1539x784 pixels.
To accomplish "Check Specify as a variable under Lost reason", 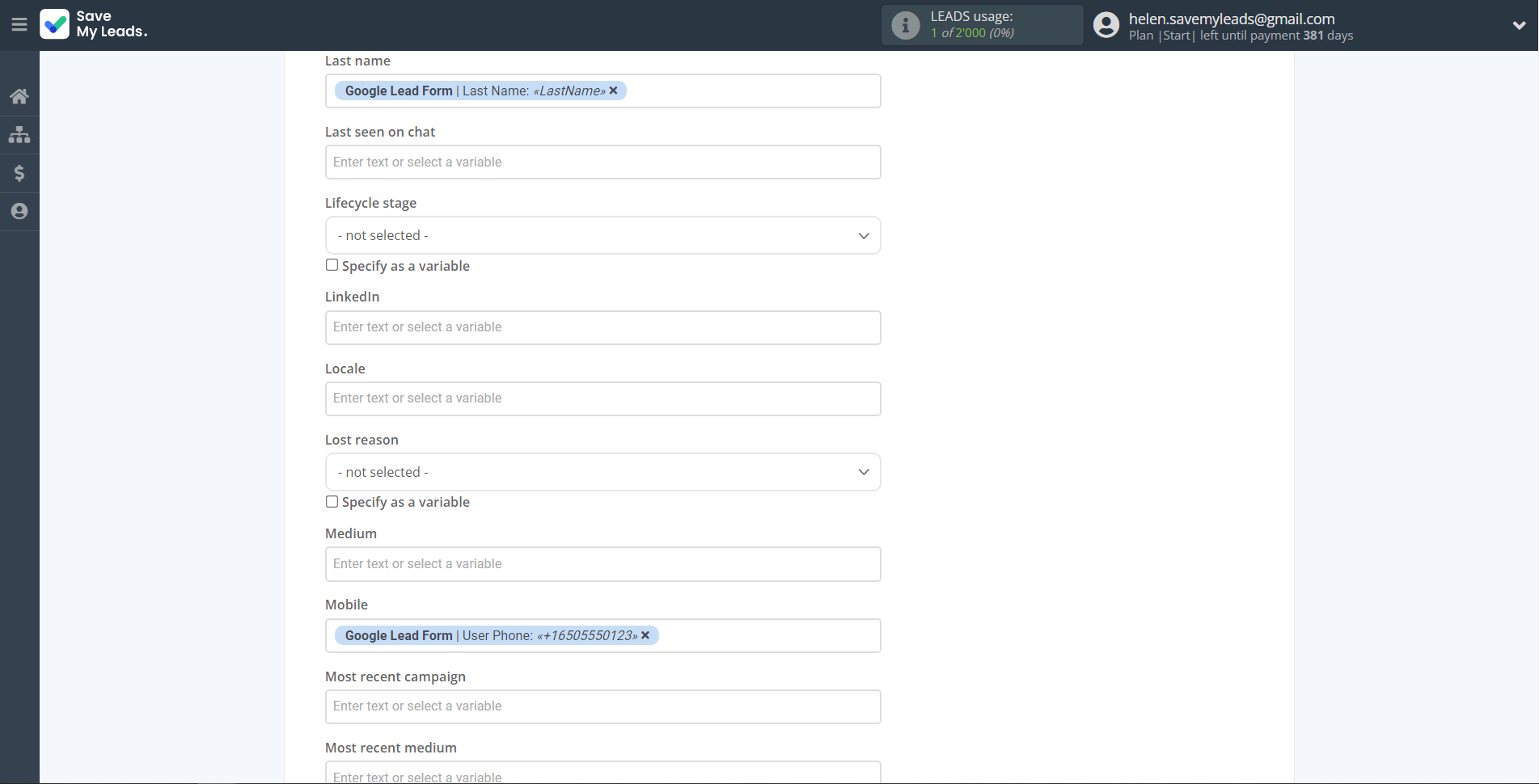I will click(332, 501).
